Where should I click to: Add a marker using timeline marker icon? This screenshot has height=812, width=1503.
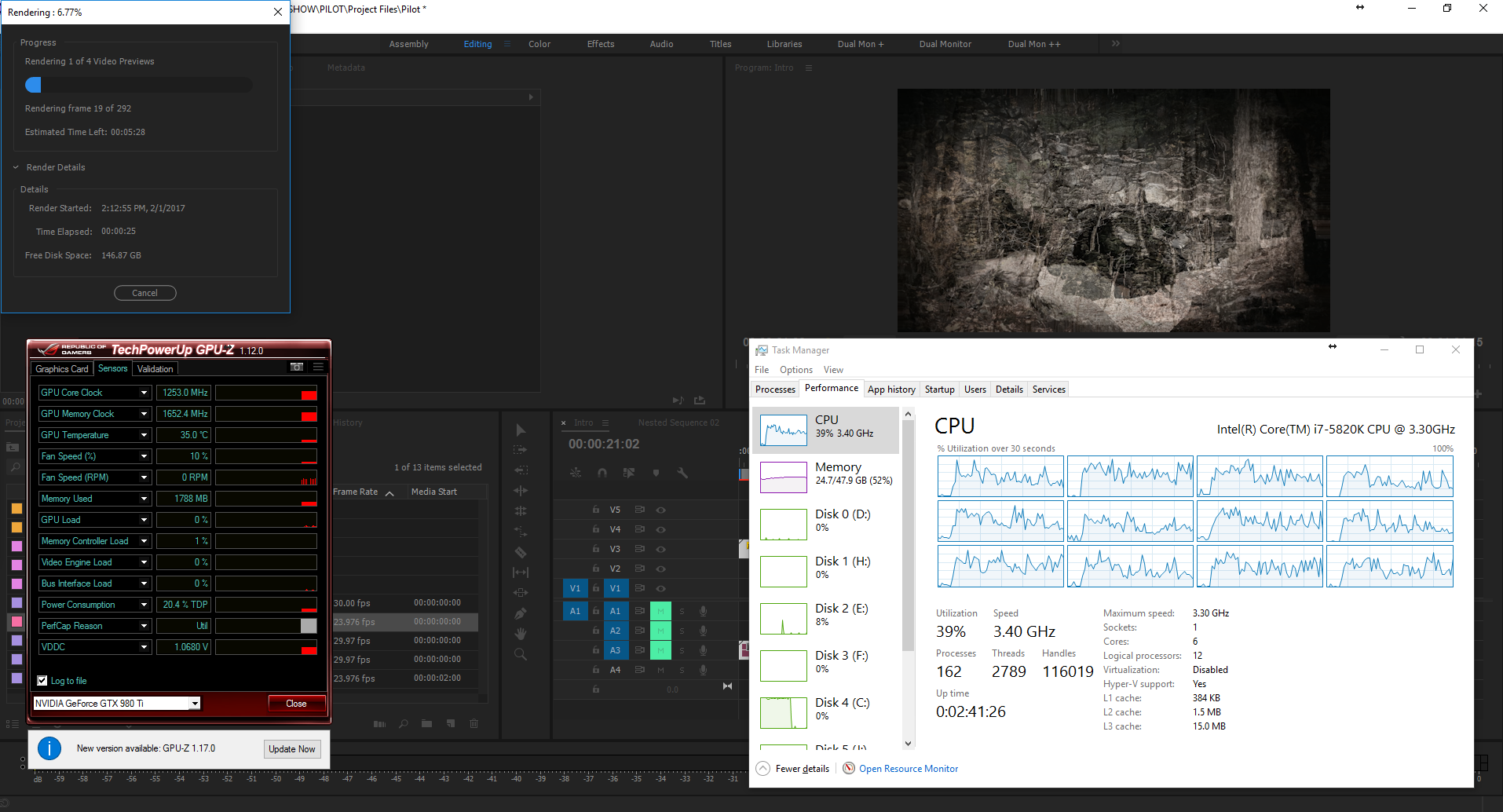[656, 473]
